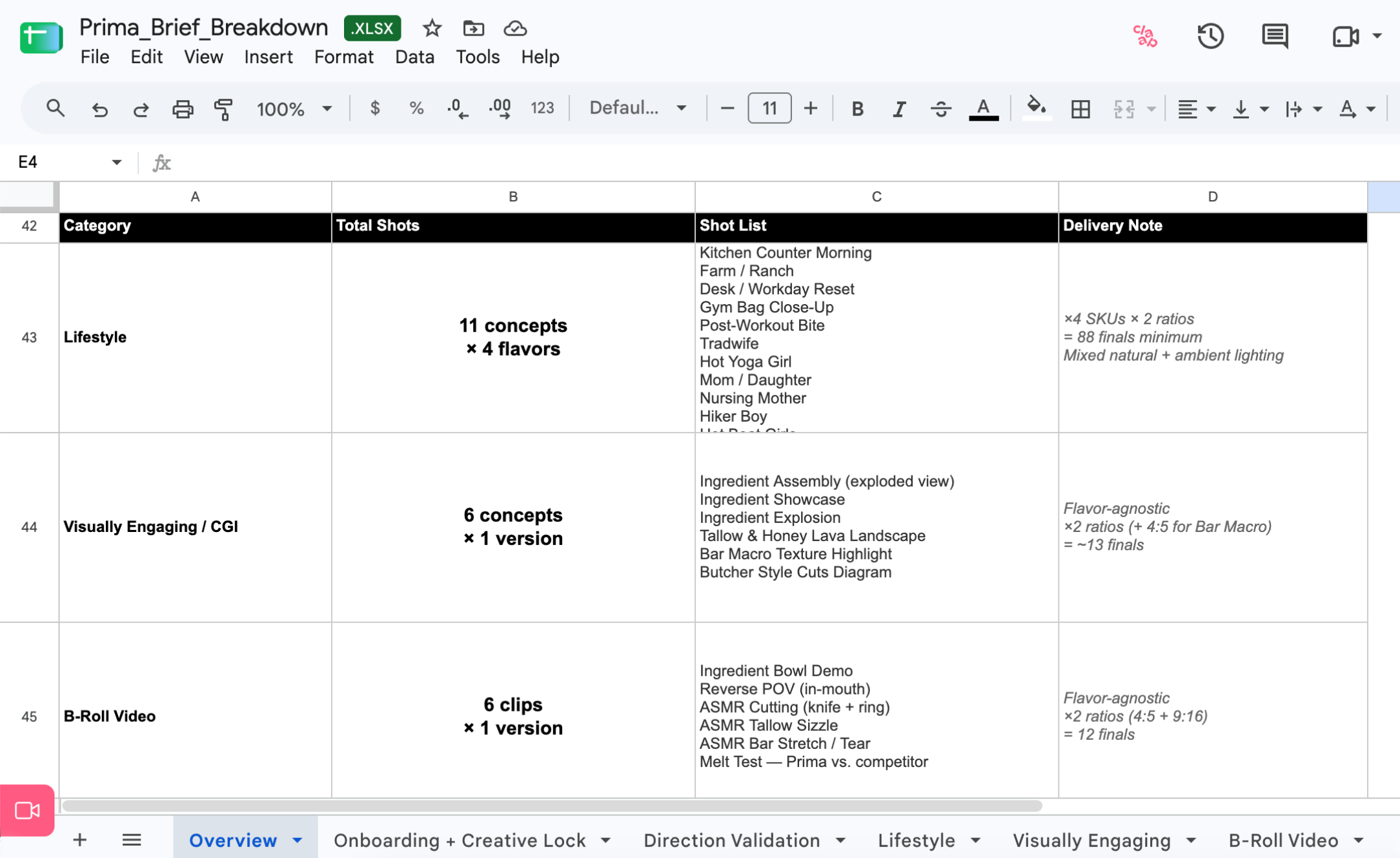Image resolution: width=1400 pixels, height=858 pixels.
Task: Open the name box dropdown arrow
Action: tap(116, 161)
